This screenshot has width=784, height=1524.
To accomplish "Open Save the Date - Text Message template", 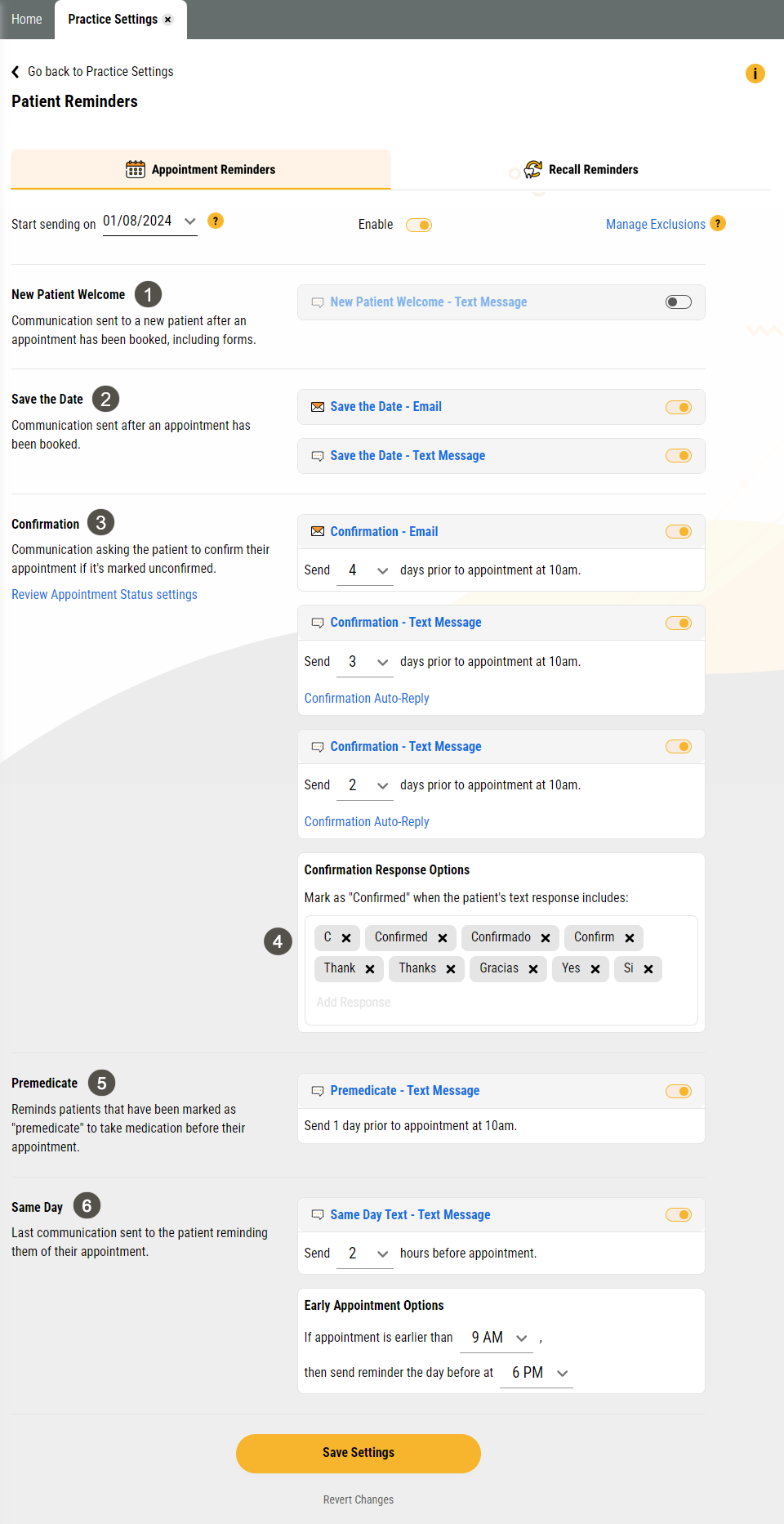I will coord(408,456).
